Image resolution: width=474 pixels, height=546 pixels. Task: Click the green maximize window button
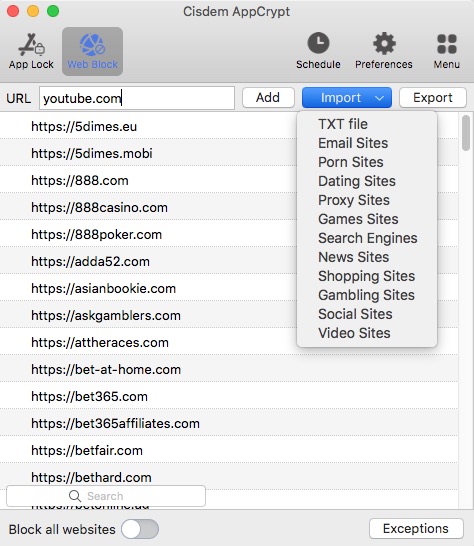(53, 11)
